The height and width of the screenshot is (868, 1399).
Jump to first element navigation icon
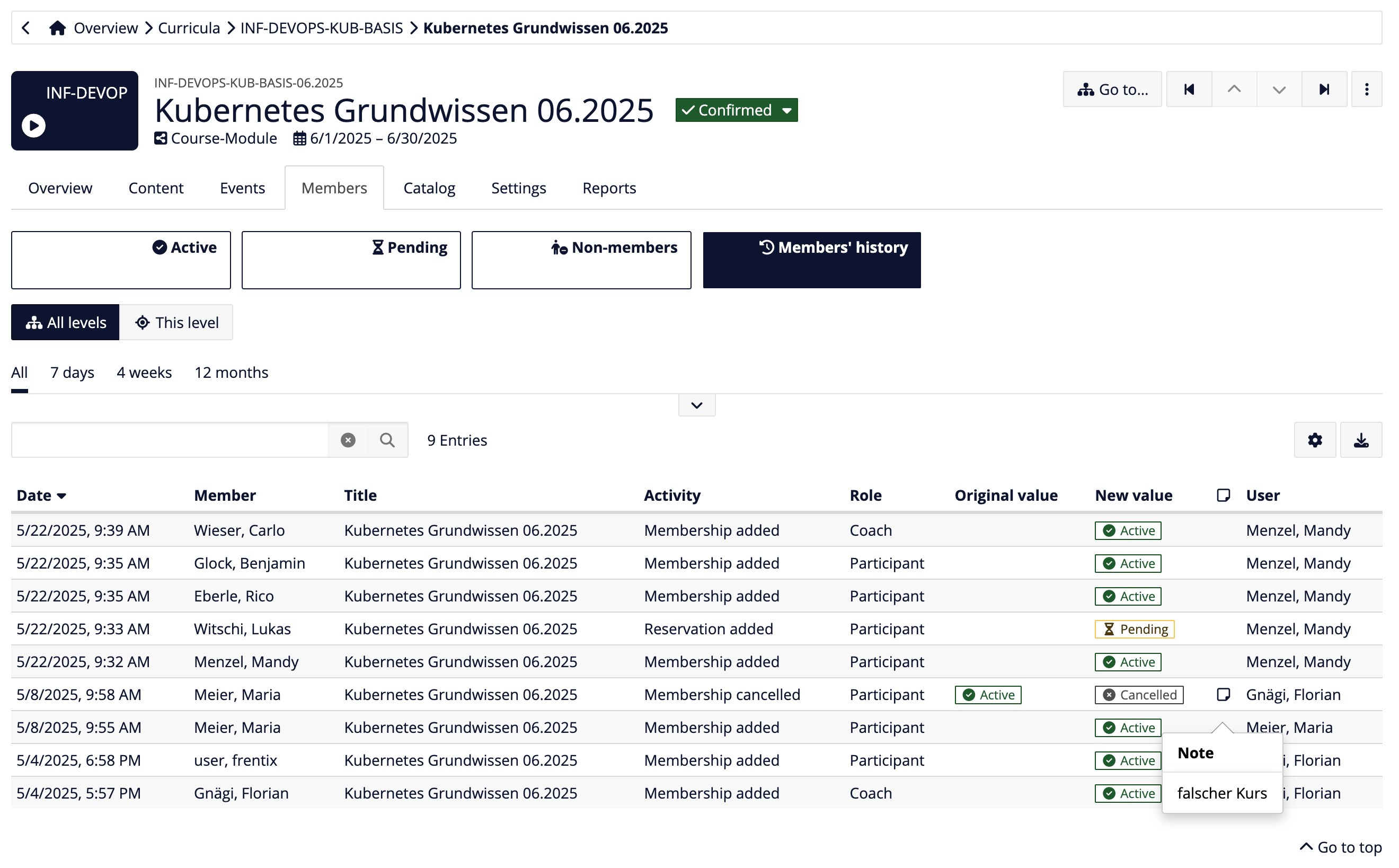(x=1188, y=90)
